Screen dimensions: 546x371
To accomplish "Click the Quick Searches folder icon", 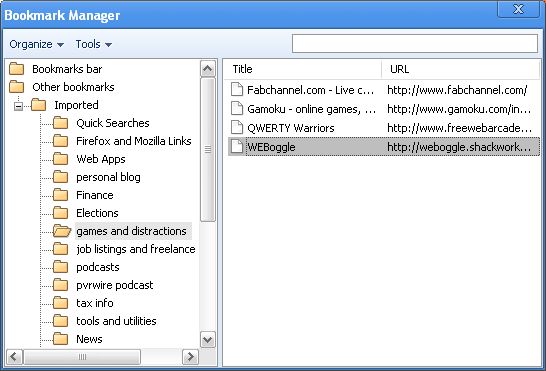I will (61, 123).
